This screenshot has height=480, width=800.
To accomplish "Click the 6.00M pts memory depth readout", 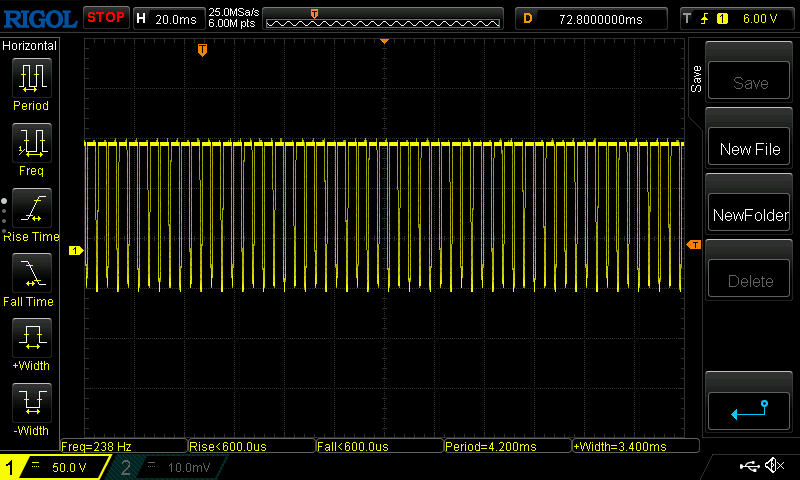I will [x=232, y=24].
